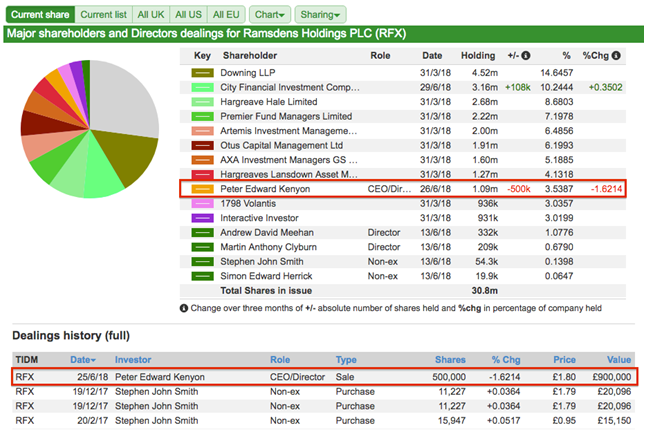Click the Premier Fund Managers color key swatch
Screen dimensions: 646x432
[x=202, y=117]
